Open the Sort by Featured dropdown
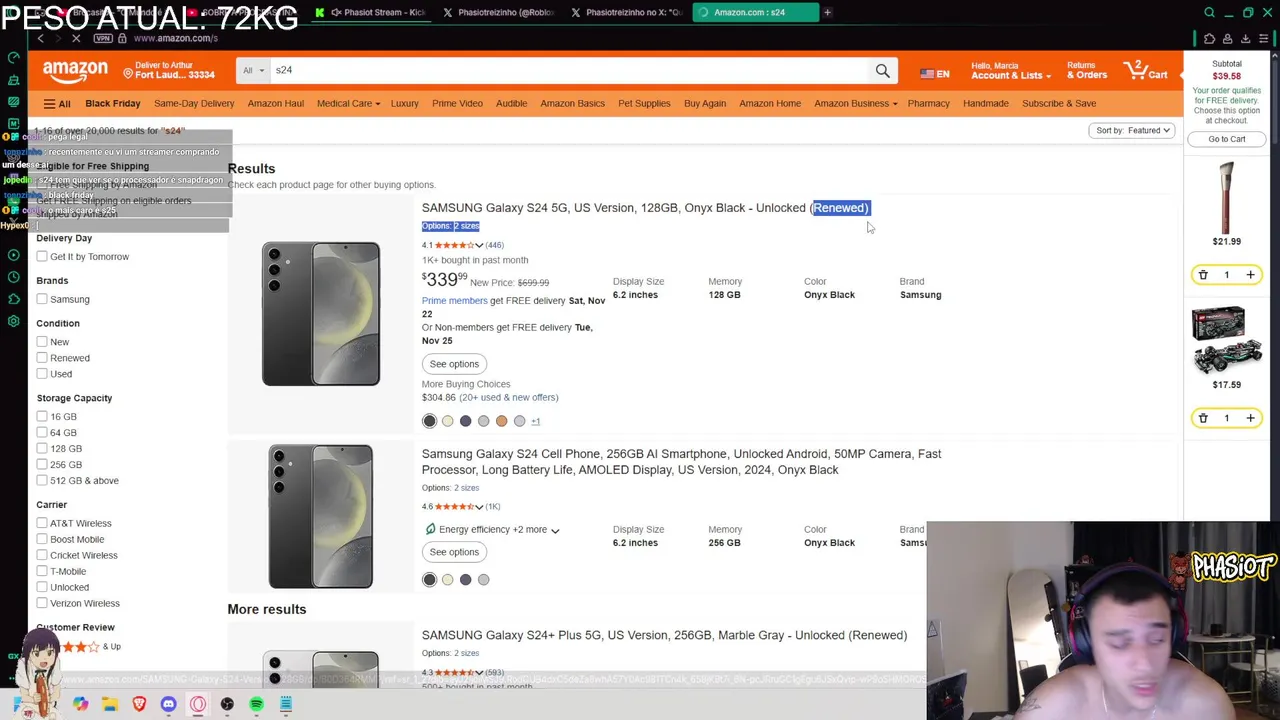Viewport: 1280px width, 720px height. [x=1133, y=131]
